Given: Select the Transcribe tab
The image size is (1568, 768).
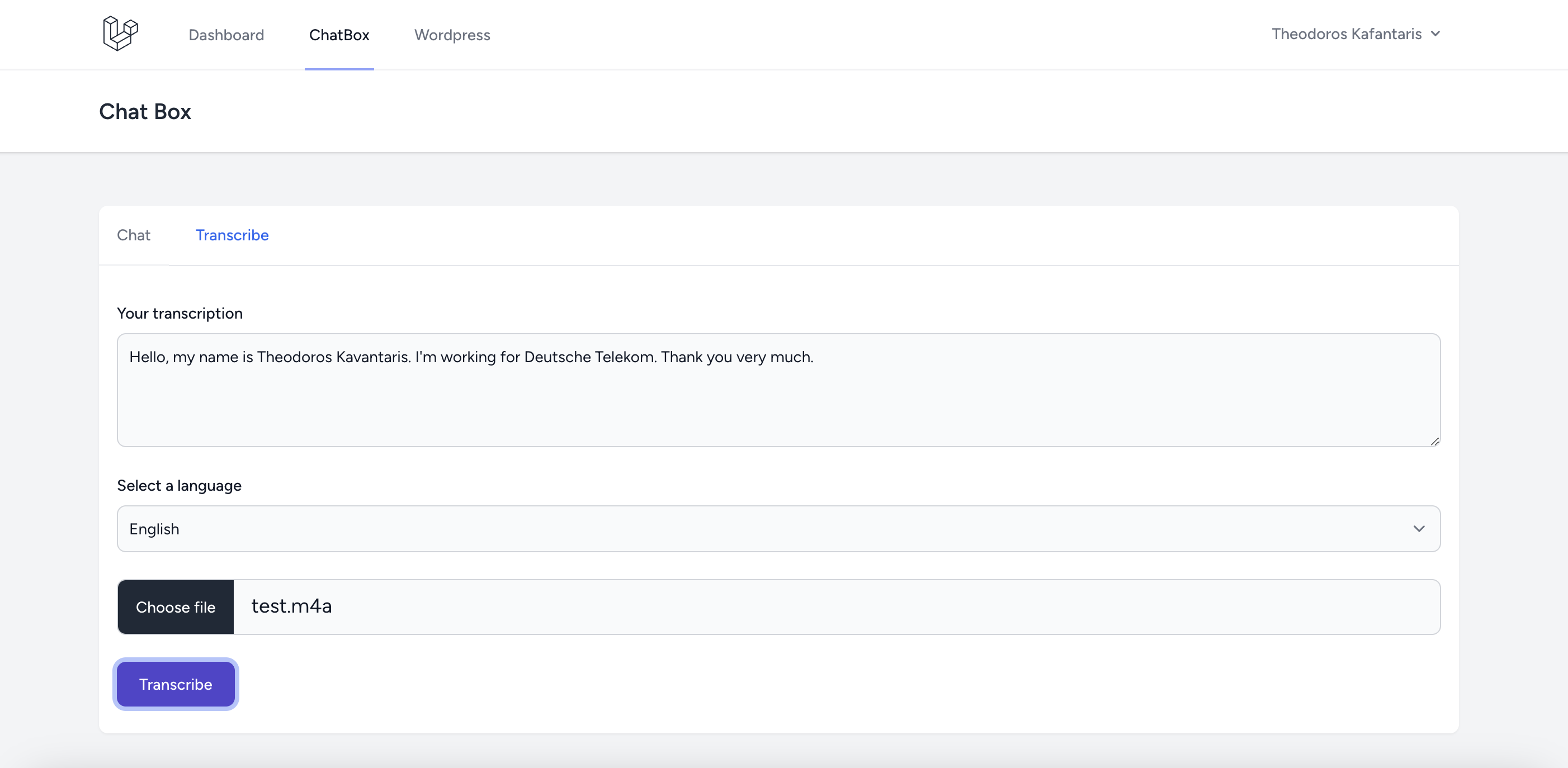Looking at the screenshot, I should pos(232,235).
